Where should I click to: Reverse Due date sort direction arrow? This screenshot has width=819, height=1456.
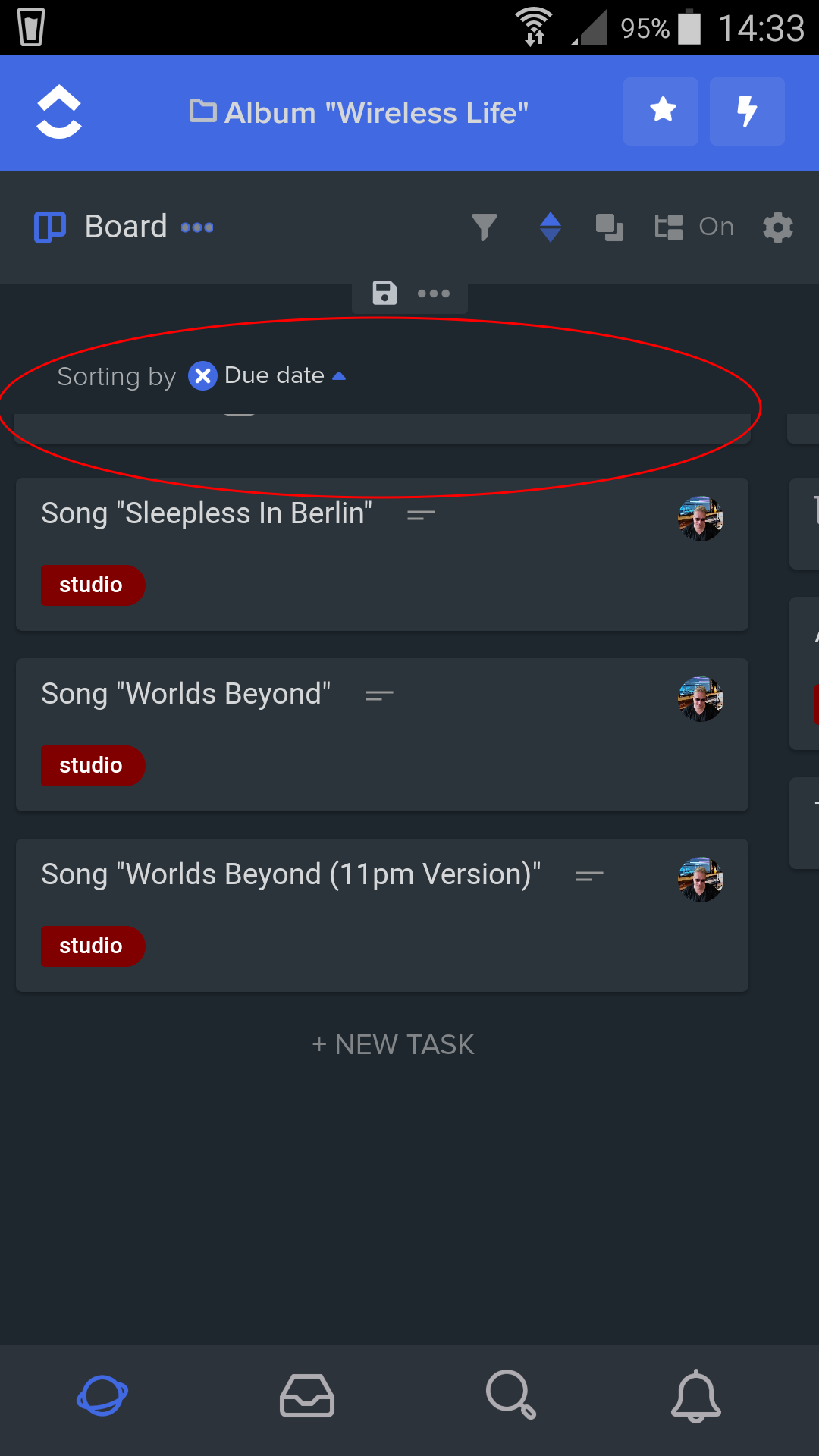[x=339, y=376]
